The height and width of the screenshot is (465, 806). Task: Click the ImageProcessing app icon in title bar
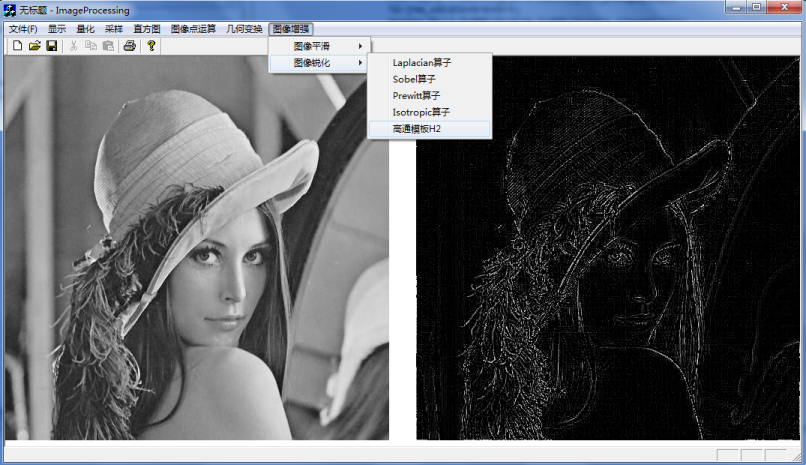tap(9, 10)
